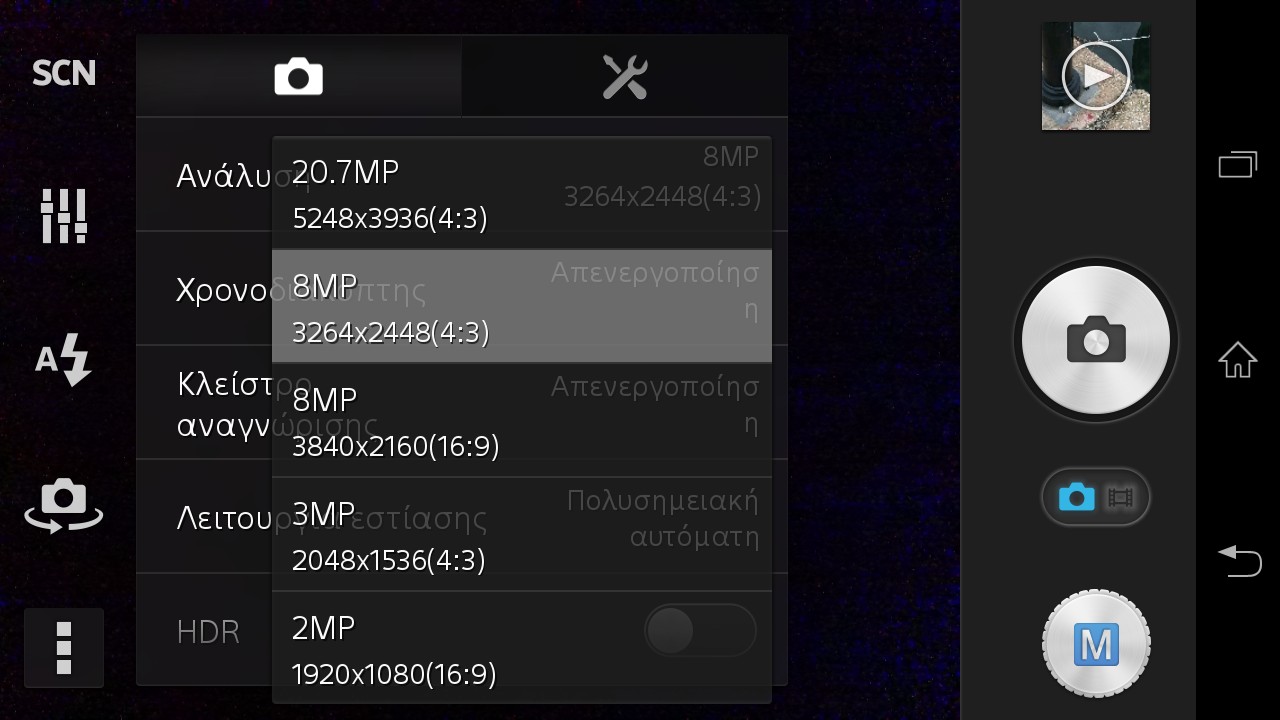Open the three-dot more options menu

pyautogui.click(x=64, y=648)
